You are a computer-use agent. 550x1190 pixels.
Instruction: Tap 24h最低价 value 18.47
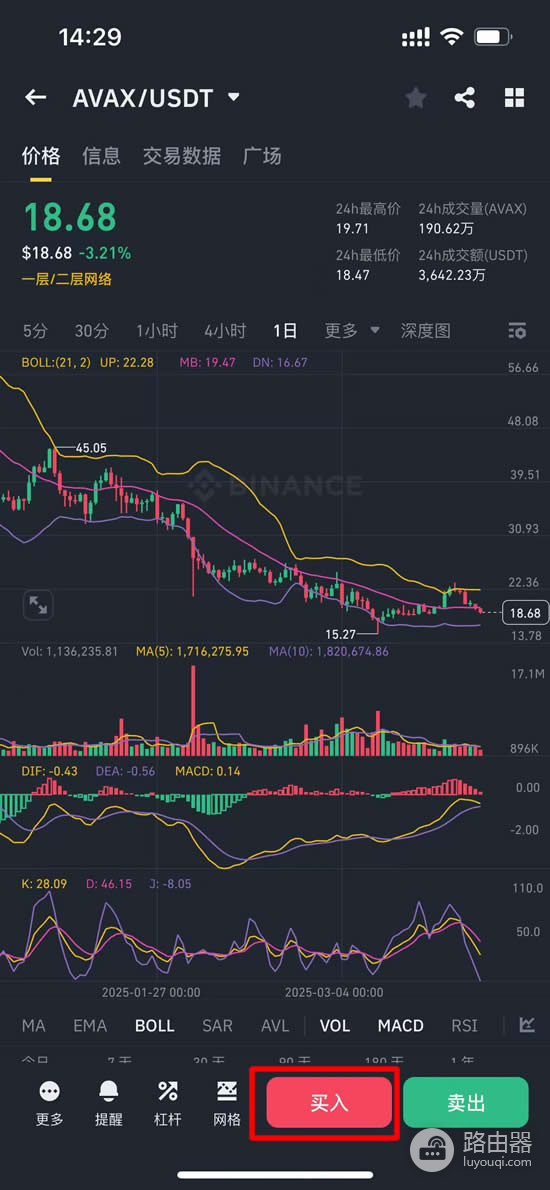pos(352,275)
